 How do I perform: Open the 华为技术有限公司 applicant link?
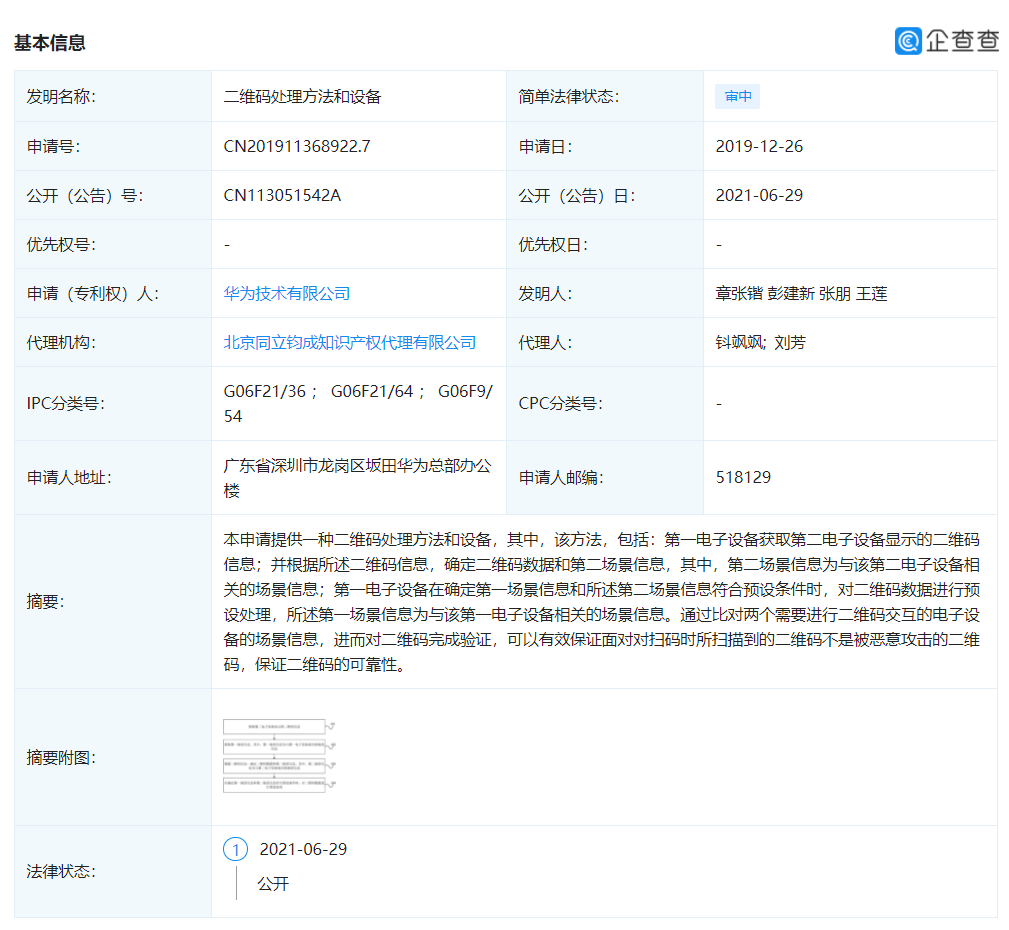tap(286, 293)
